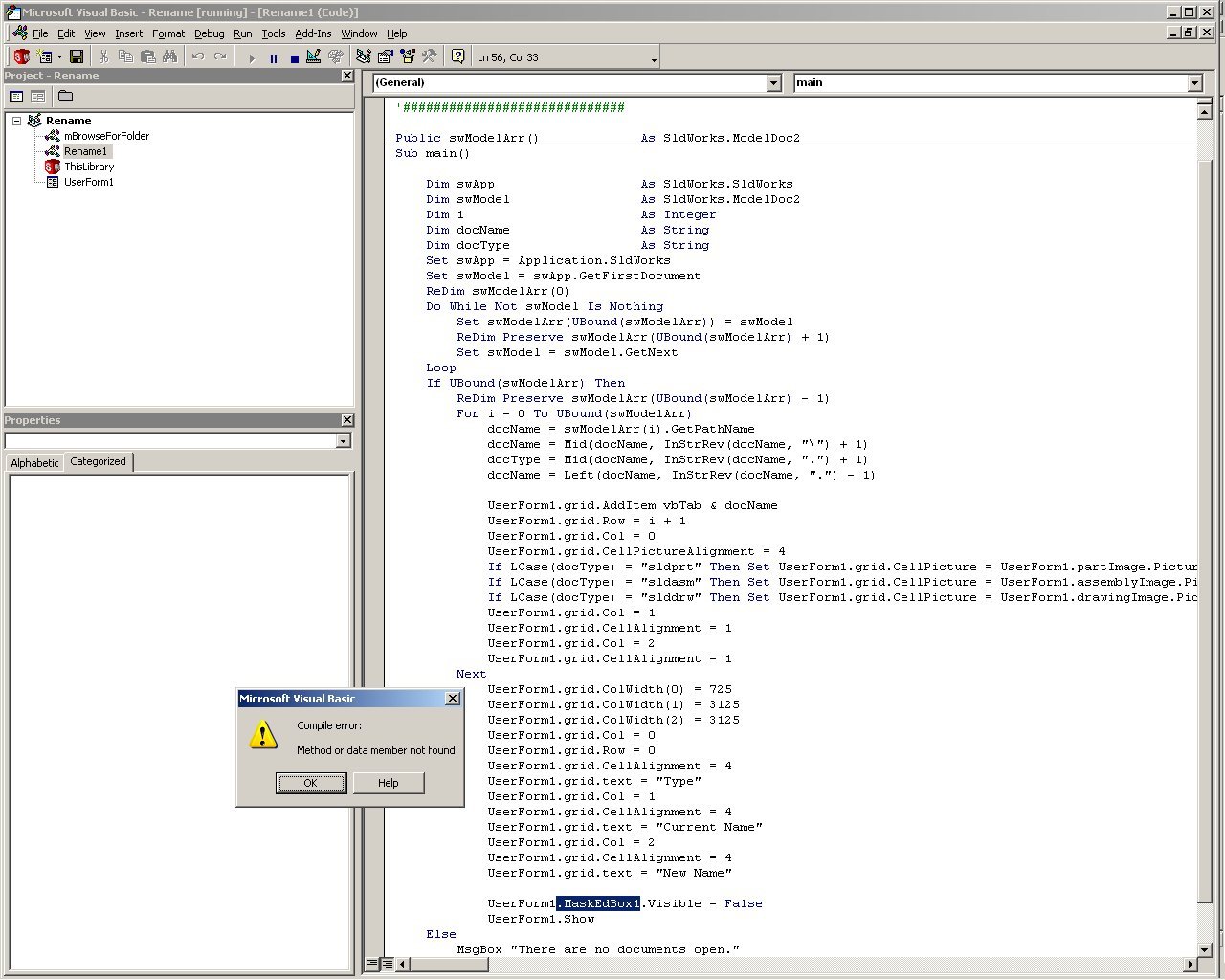The height and width of the screenshot is (980, 1225).
Task: Click Help in the compile error dialog
Action: [389, 783]
